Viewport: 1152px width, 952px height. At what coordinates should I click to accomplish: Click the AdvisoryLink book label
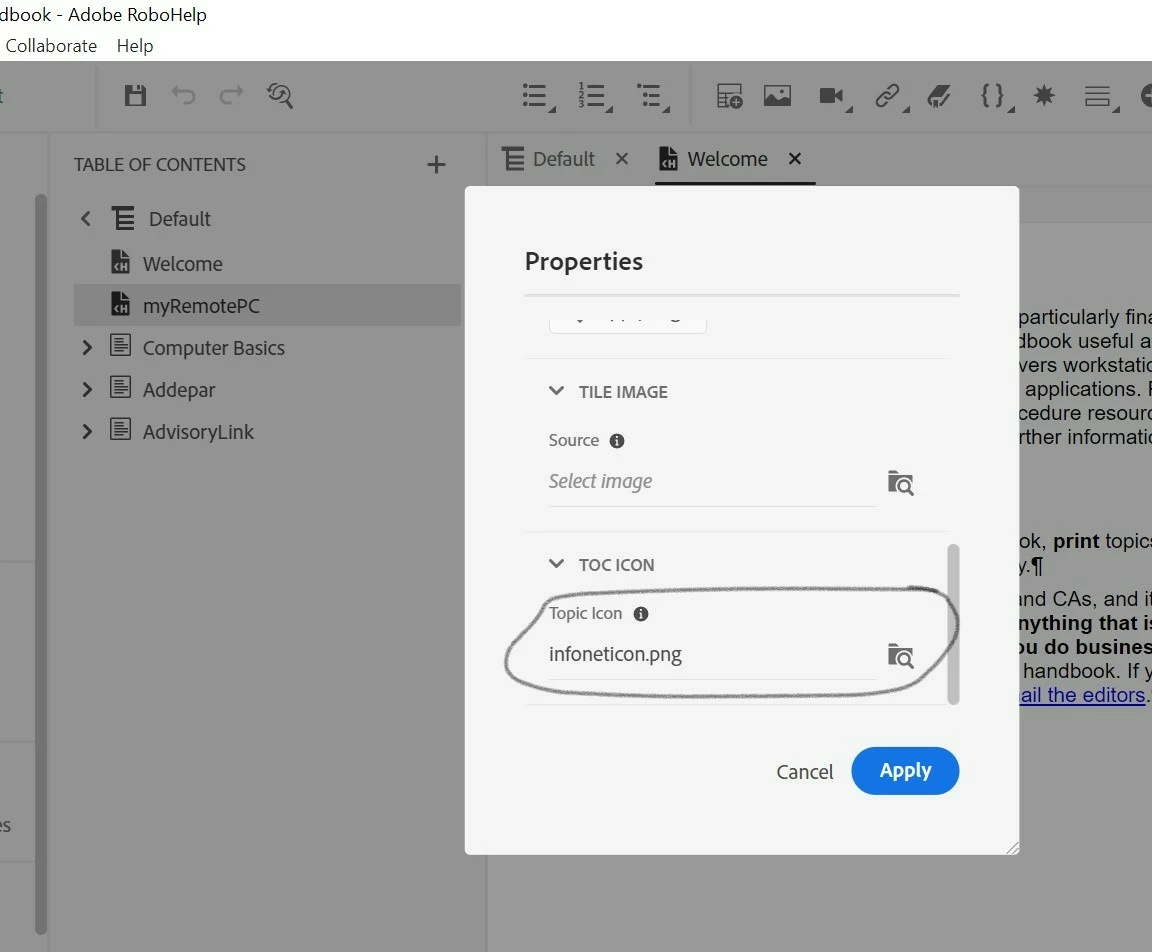(x=198, y=431)
